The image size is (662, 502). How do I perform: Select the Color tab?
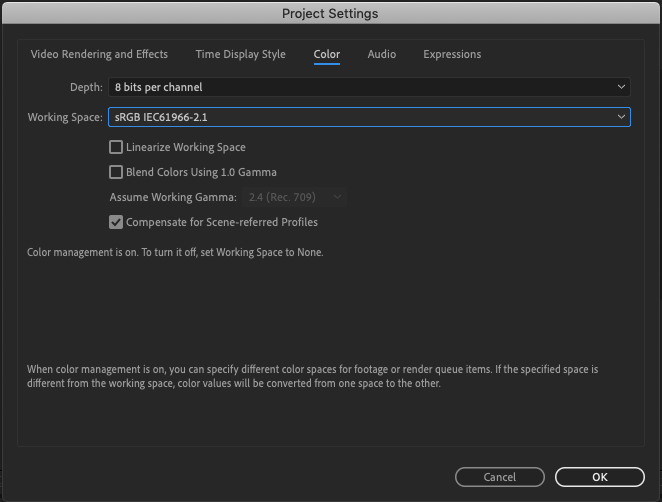(x=327, y=54)
